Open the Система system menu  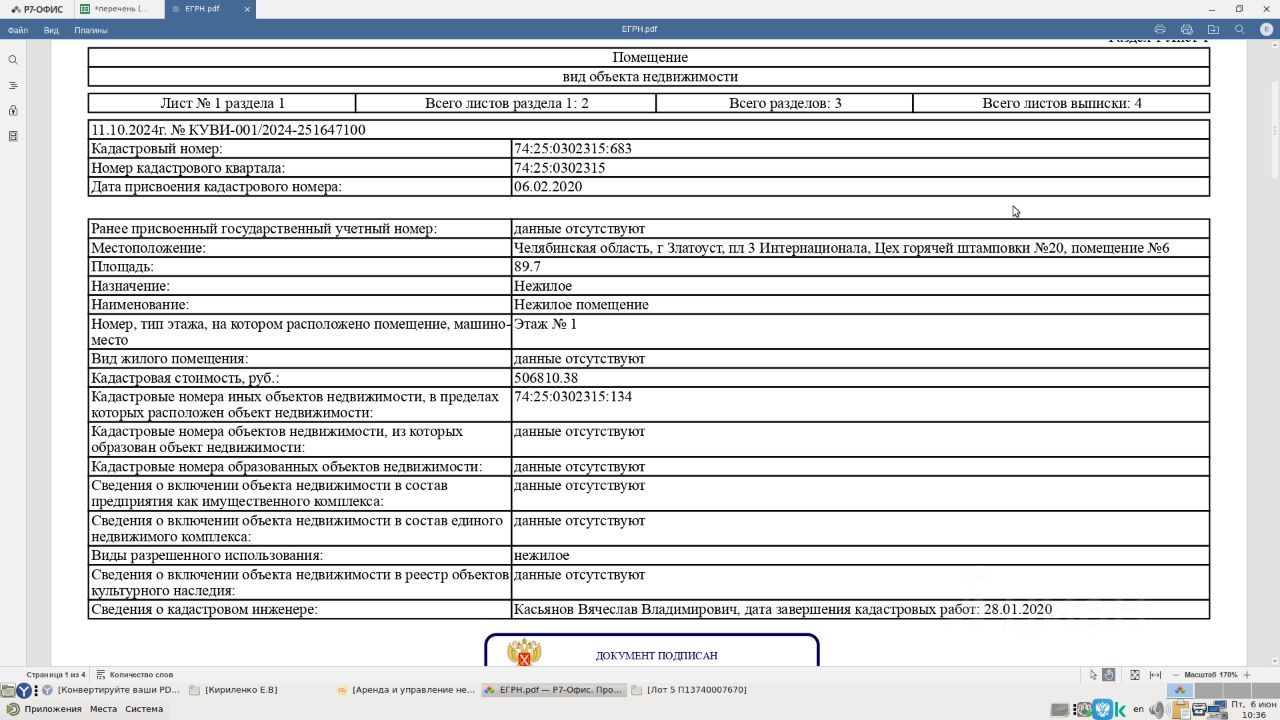point(144,709)
